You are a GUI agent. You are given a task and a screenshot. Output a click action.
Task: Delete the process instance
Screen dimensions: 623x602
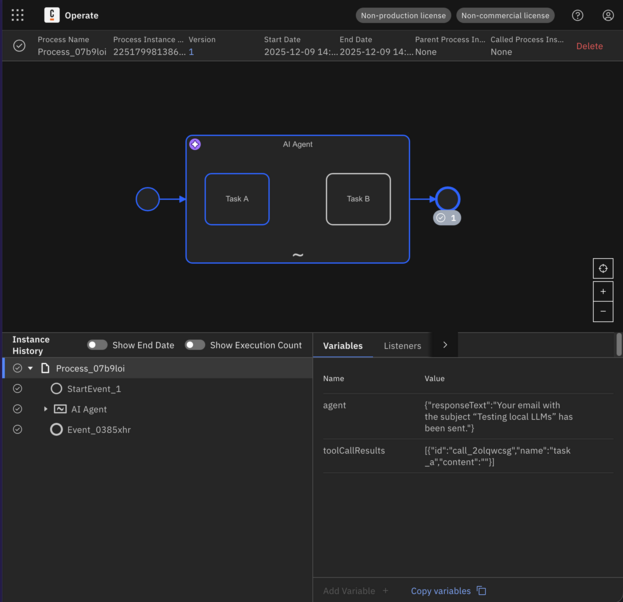(x=589, y=46)
